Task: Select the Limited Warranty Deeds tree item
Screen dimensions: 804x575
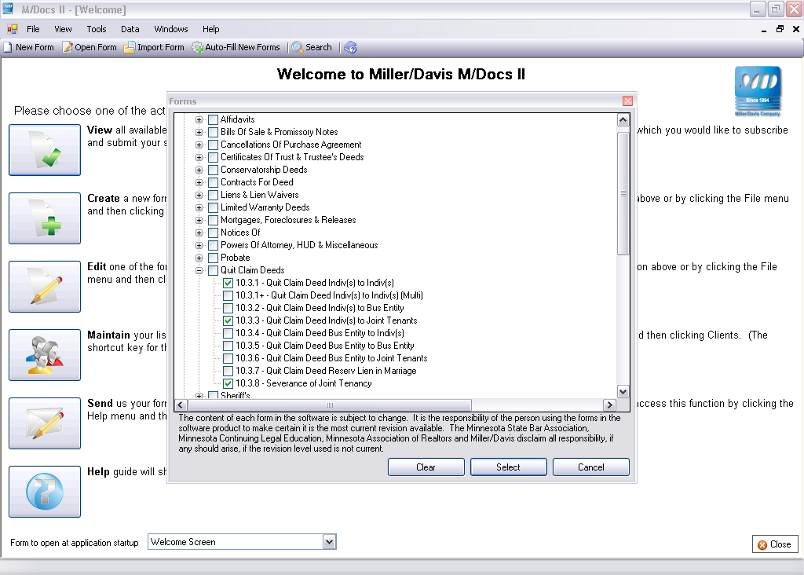Action: click(x=265, y=207)
